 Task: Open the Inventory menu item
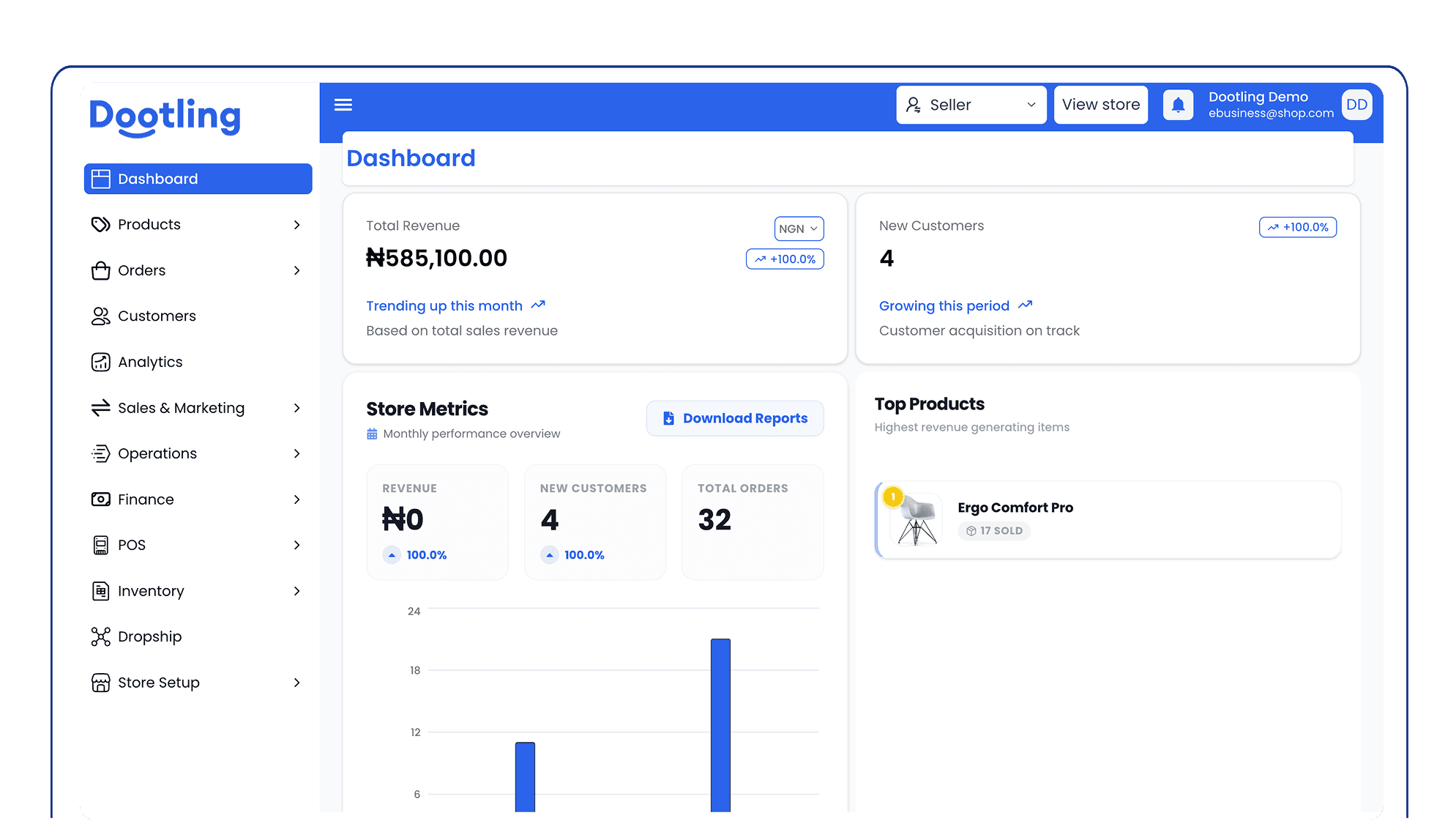151,590
